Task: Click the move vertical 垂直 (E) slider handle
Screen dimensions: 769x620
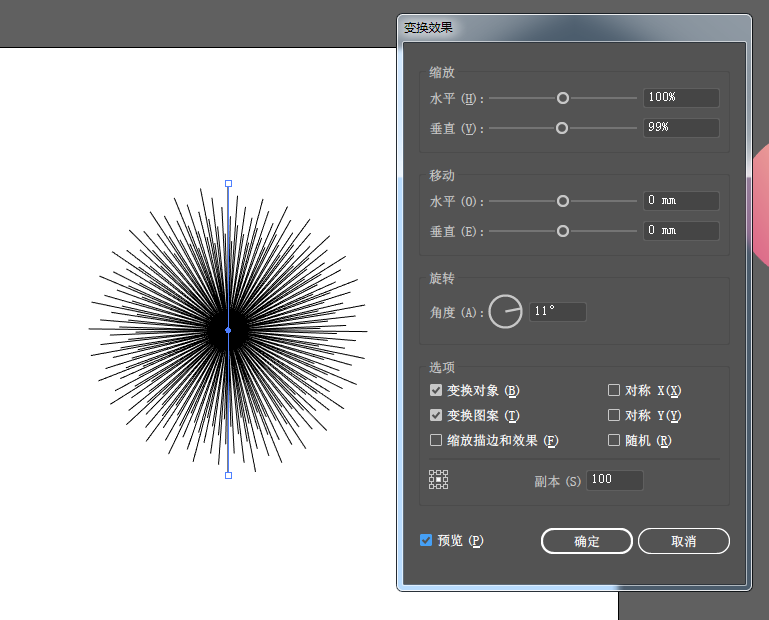Action: [x=563, y=231]
